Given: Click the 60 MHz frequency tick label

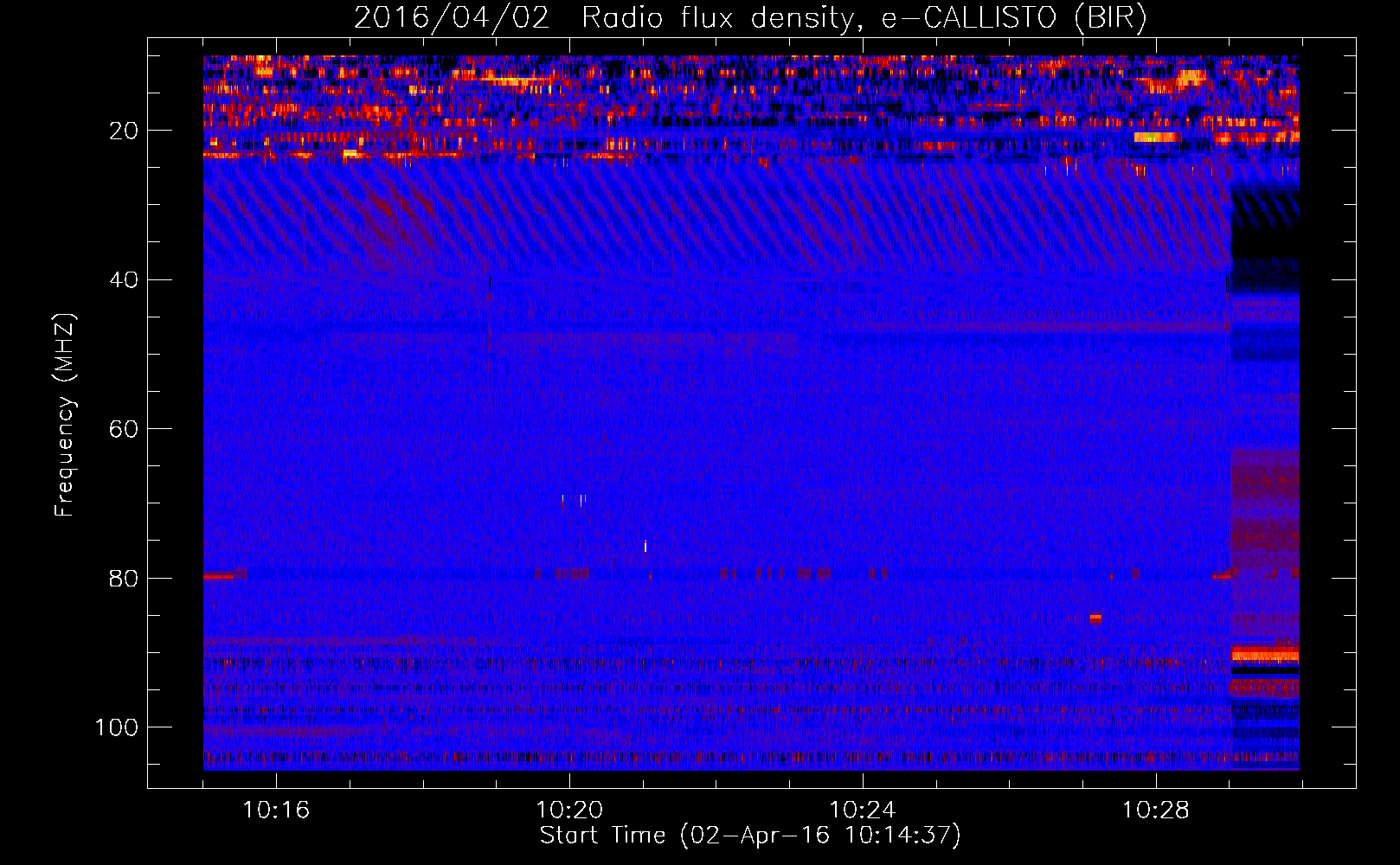Looking at the screenshot, I should (x=125, y=429).
